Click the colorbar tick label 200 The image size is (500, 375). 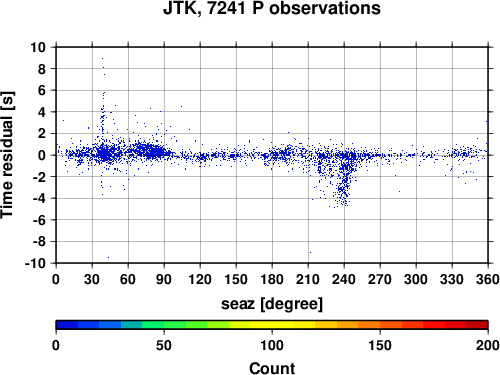[x=488, y=345]
